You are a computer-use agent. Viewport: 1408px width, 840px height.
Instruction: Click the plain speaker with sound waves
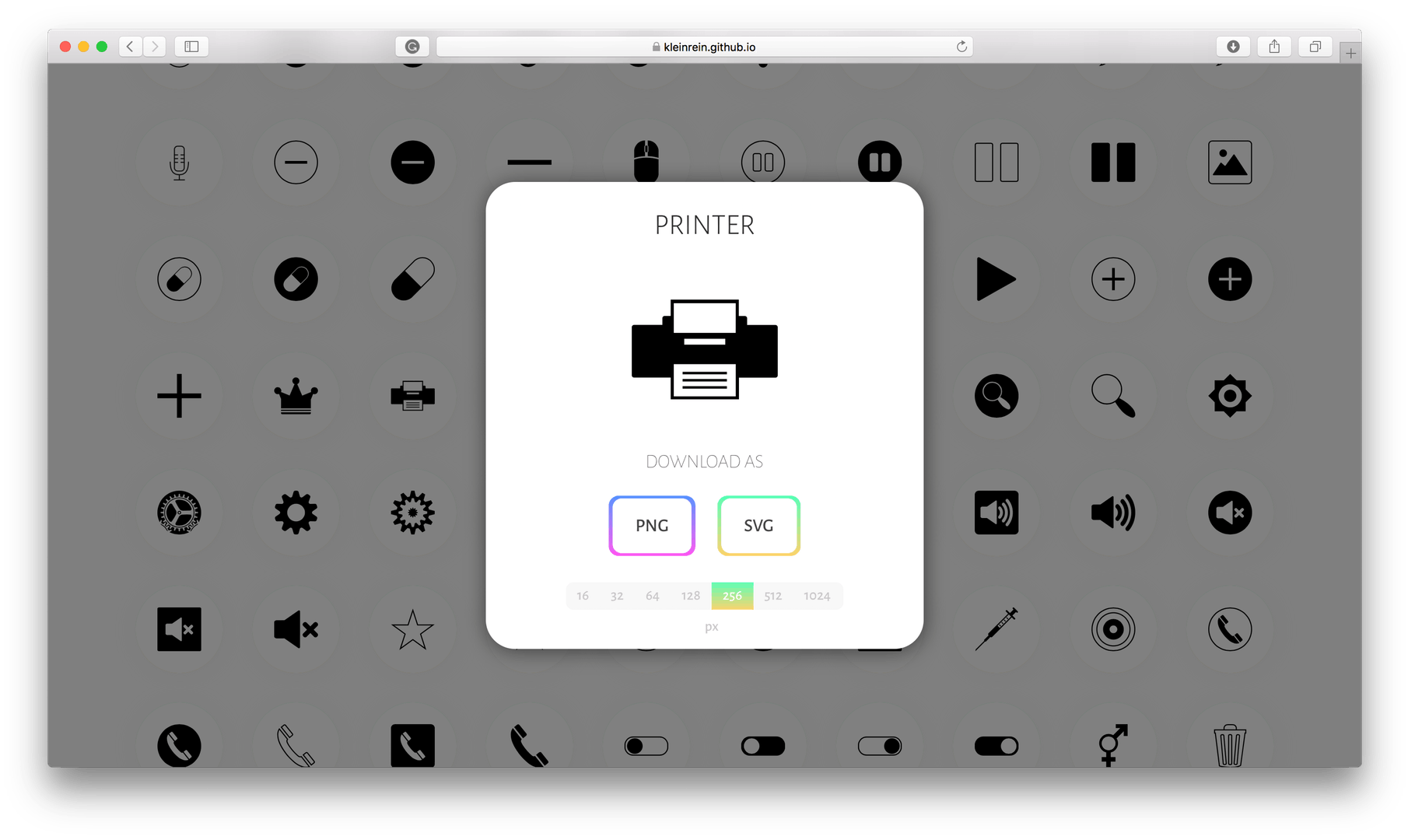coord(1113,513)
